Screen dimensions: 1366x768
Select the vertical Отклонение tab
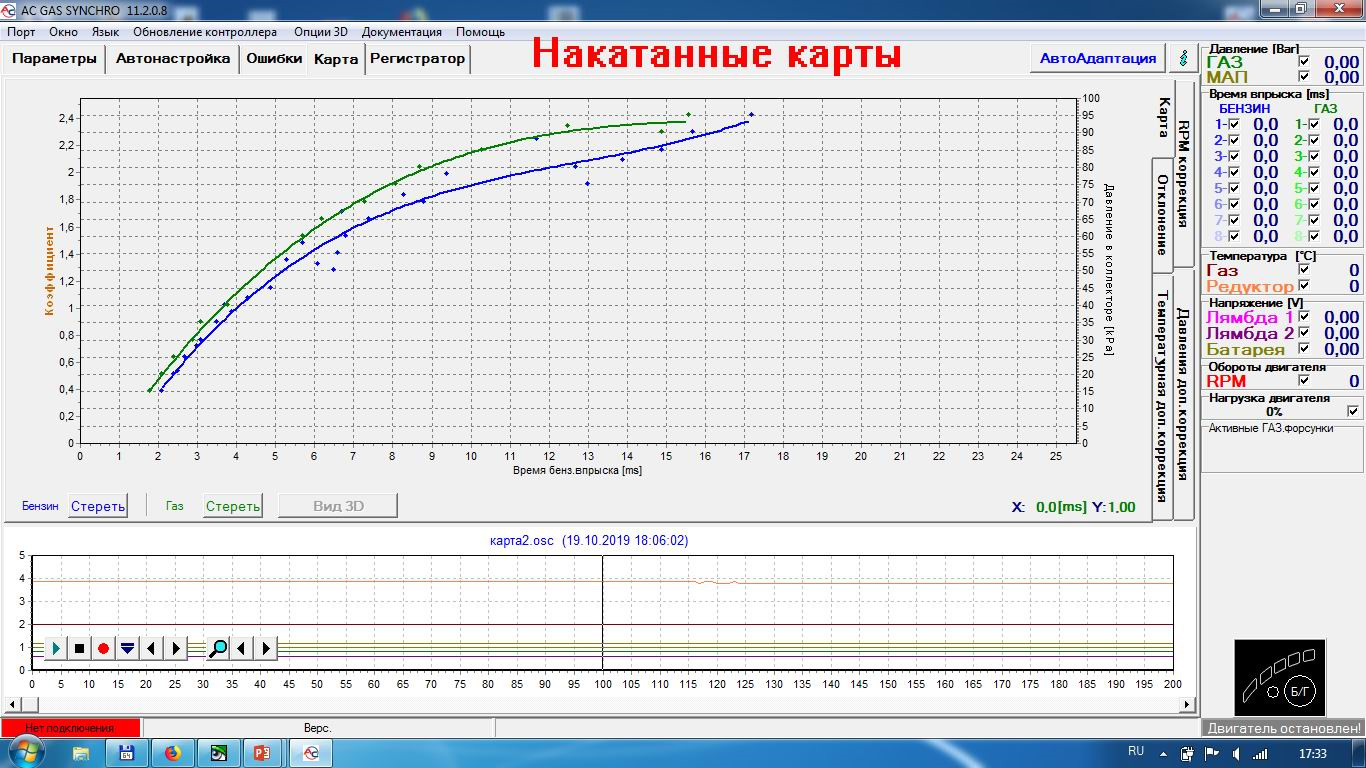click(1163, 215)
